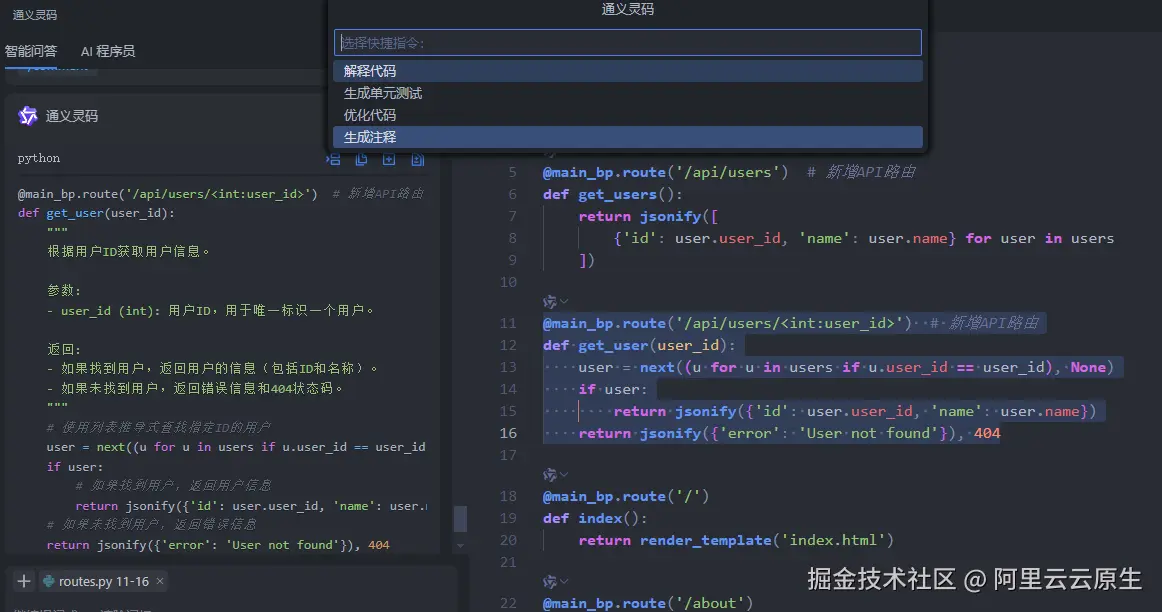Remove the routes.py 11-16 context chip
The width and height of the screenshot is (1162, 612).
coord(159,581)
